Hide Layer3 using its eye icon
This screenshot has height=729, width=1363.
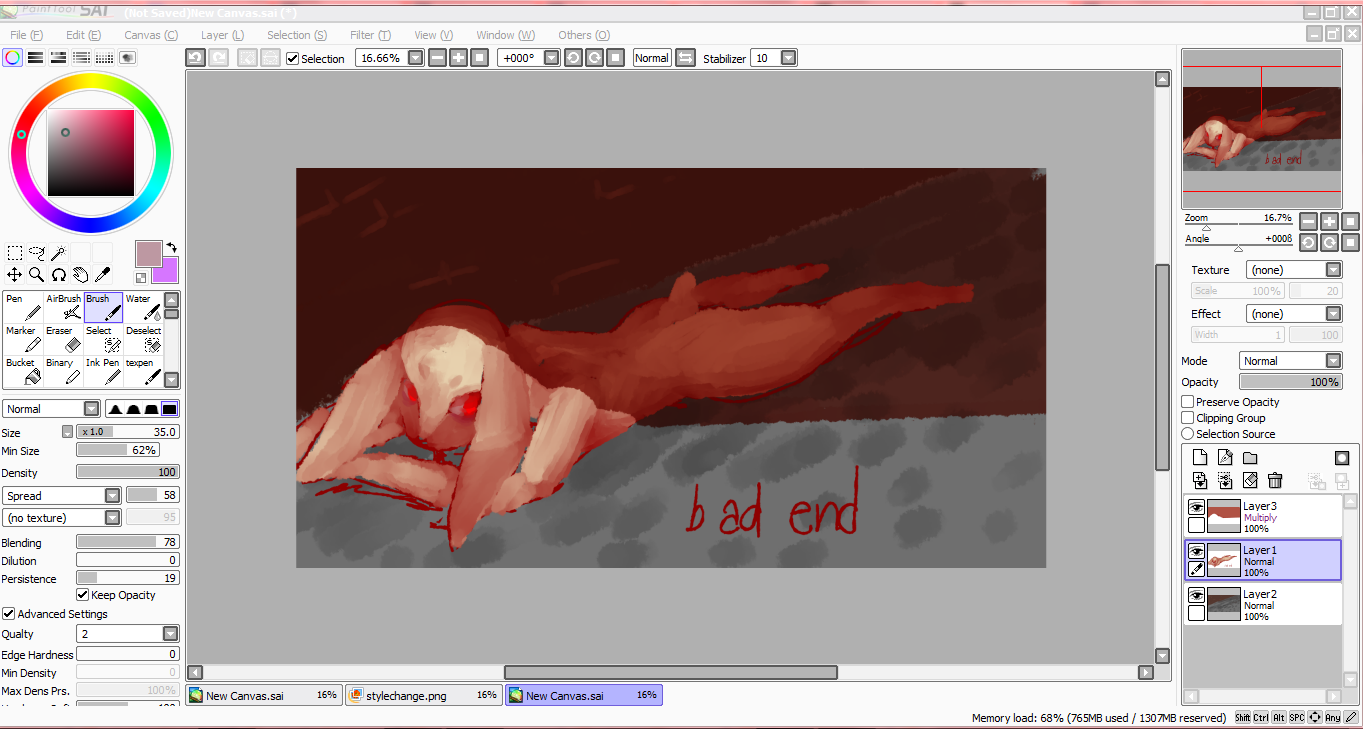point(1196,508)
